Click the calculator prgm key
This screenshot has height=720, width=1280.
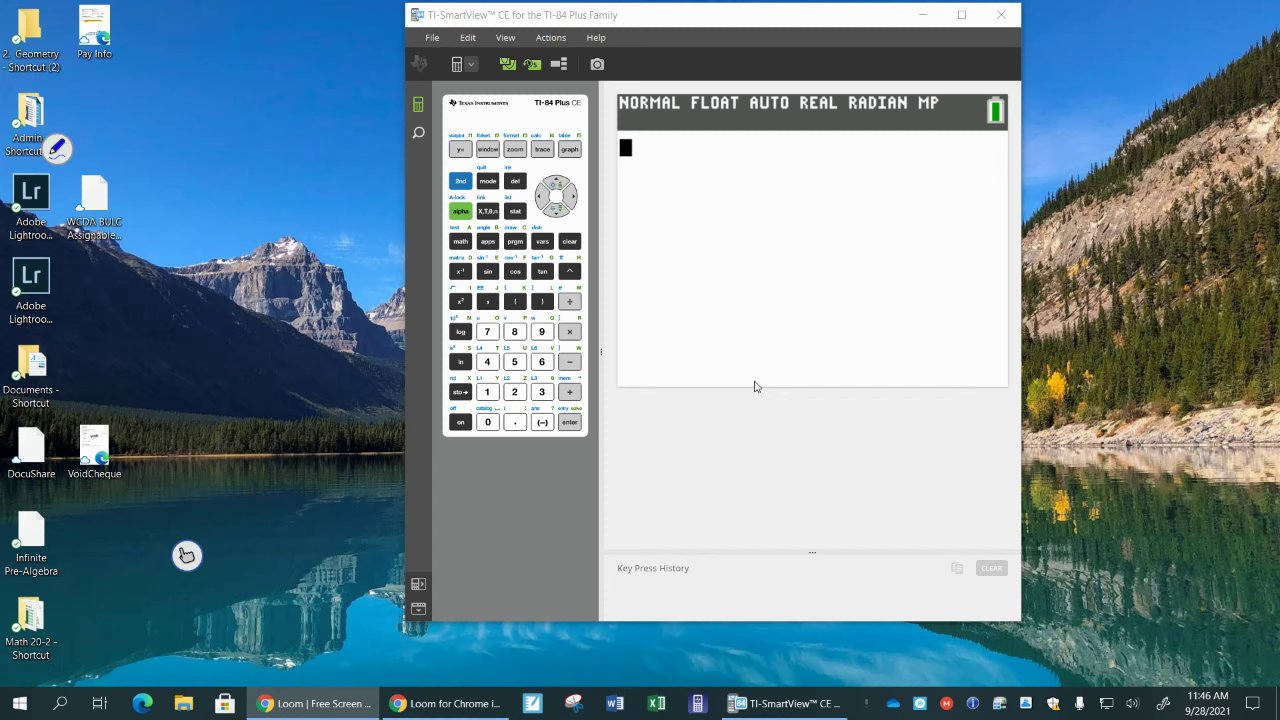514,241
